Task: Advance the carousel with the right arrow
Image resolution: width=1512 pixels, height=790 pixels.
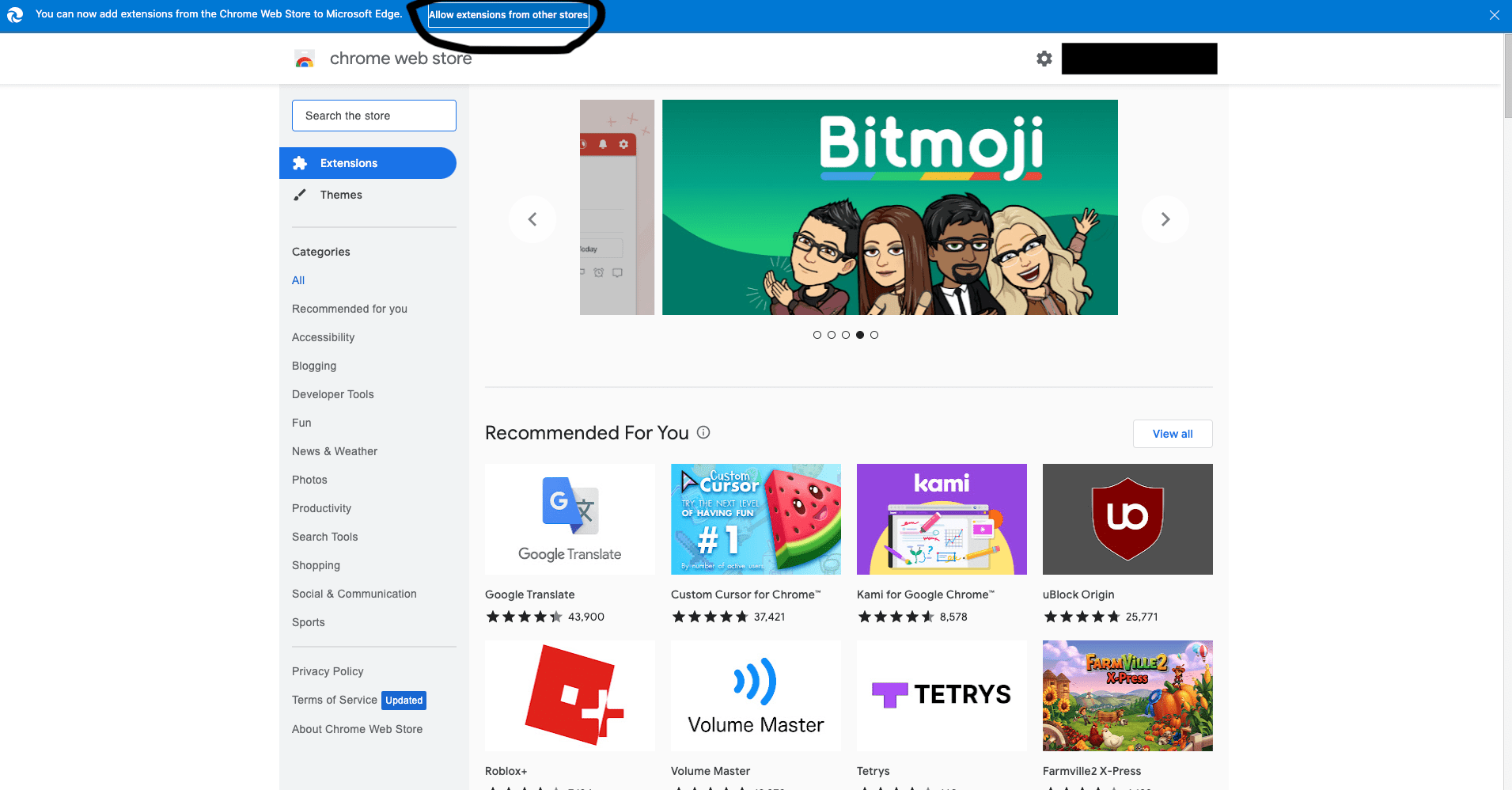Action: point(1164,219)
